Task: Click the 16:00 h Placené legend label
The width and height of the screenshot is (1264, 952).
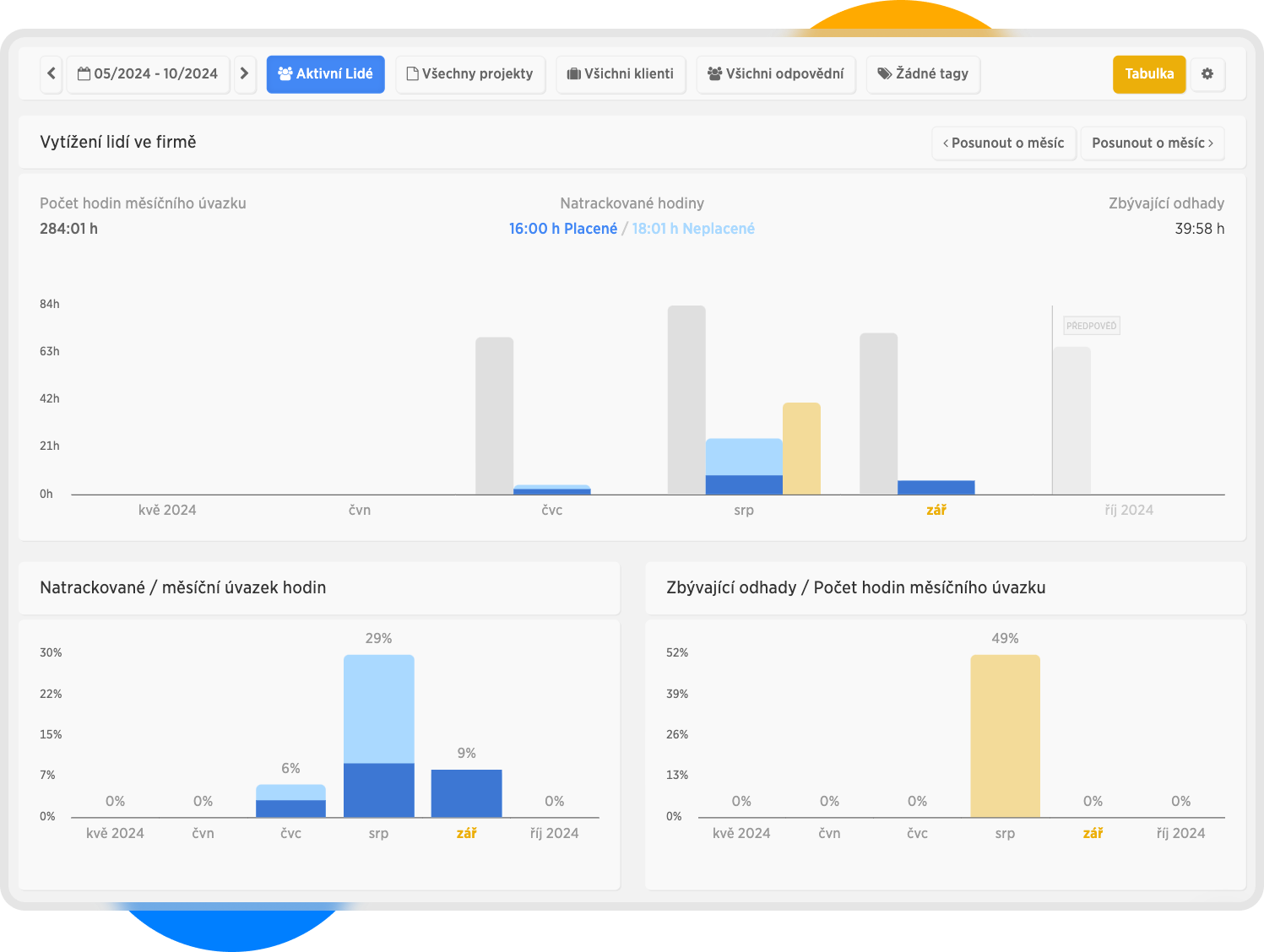Action: pyautogui.click(x=562, y=229)
